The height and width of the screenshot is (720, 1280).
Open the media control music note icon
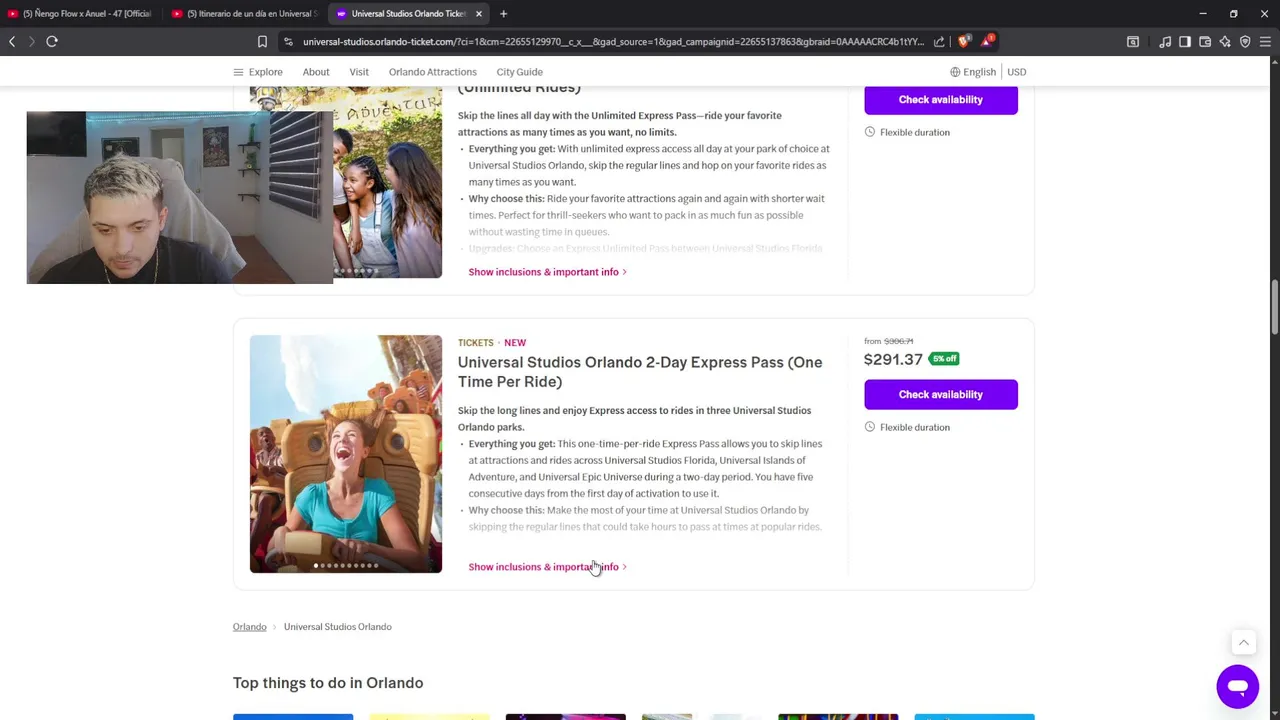(1165, 42)
